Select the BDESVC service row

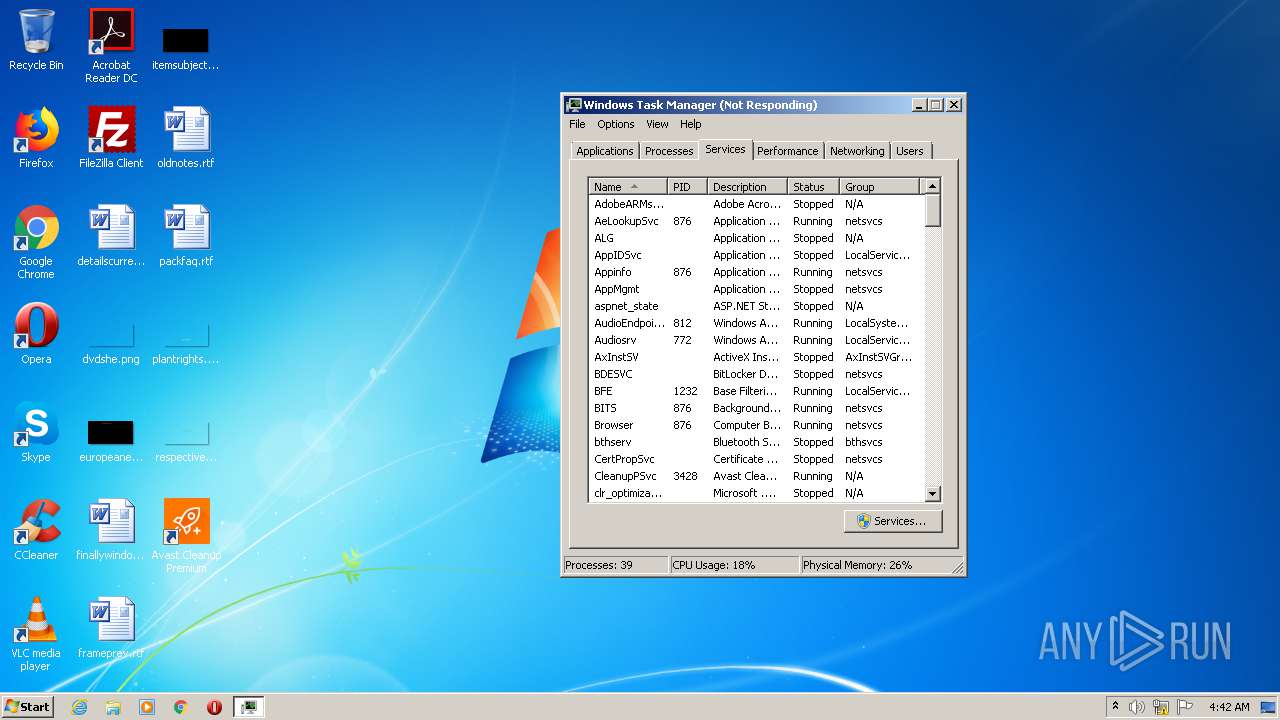(756, 374)
